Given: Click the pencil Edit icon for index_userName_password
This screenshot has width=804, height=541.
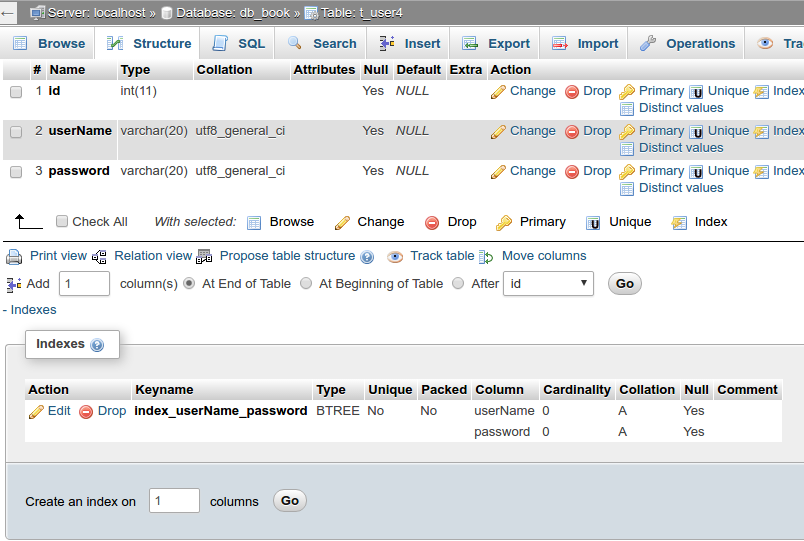Looking at the screenshot, I should 36,411.
